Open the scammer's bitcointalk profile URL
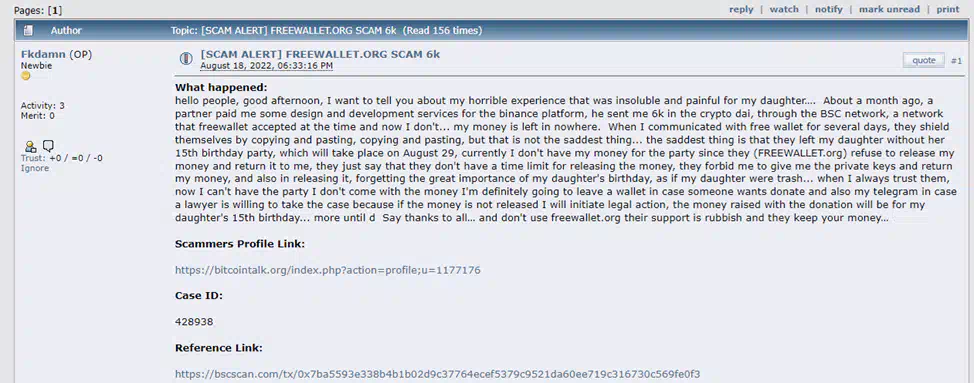 click(x=327, y=270)
